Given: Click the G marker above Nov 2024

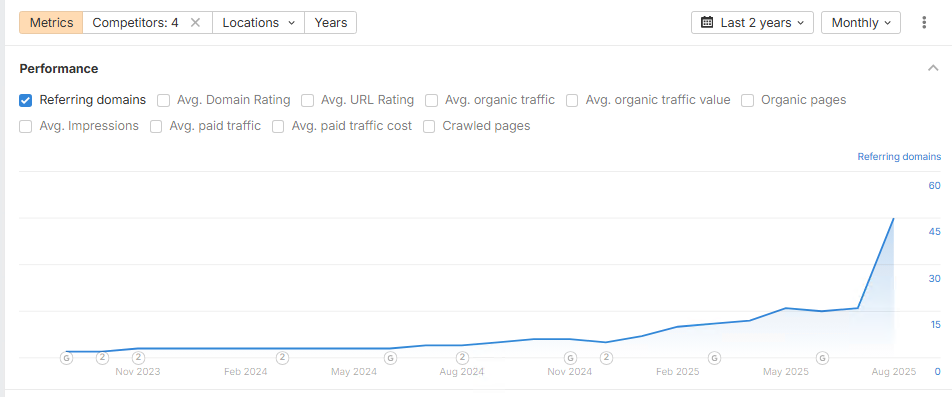Looking at the screenshot, I should pos(570,358).
